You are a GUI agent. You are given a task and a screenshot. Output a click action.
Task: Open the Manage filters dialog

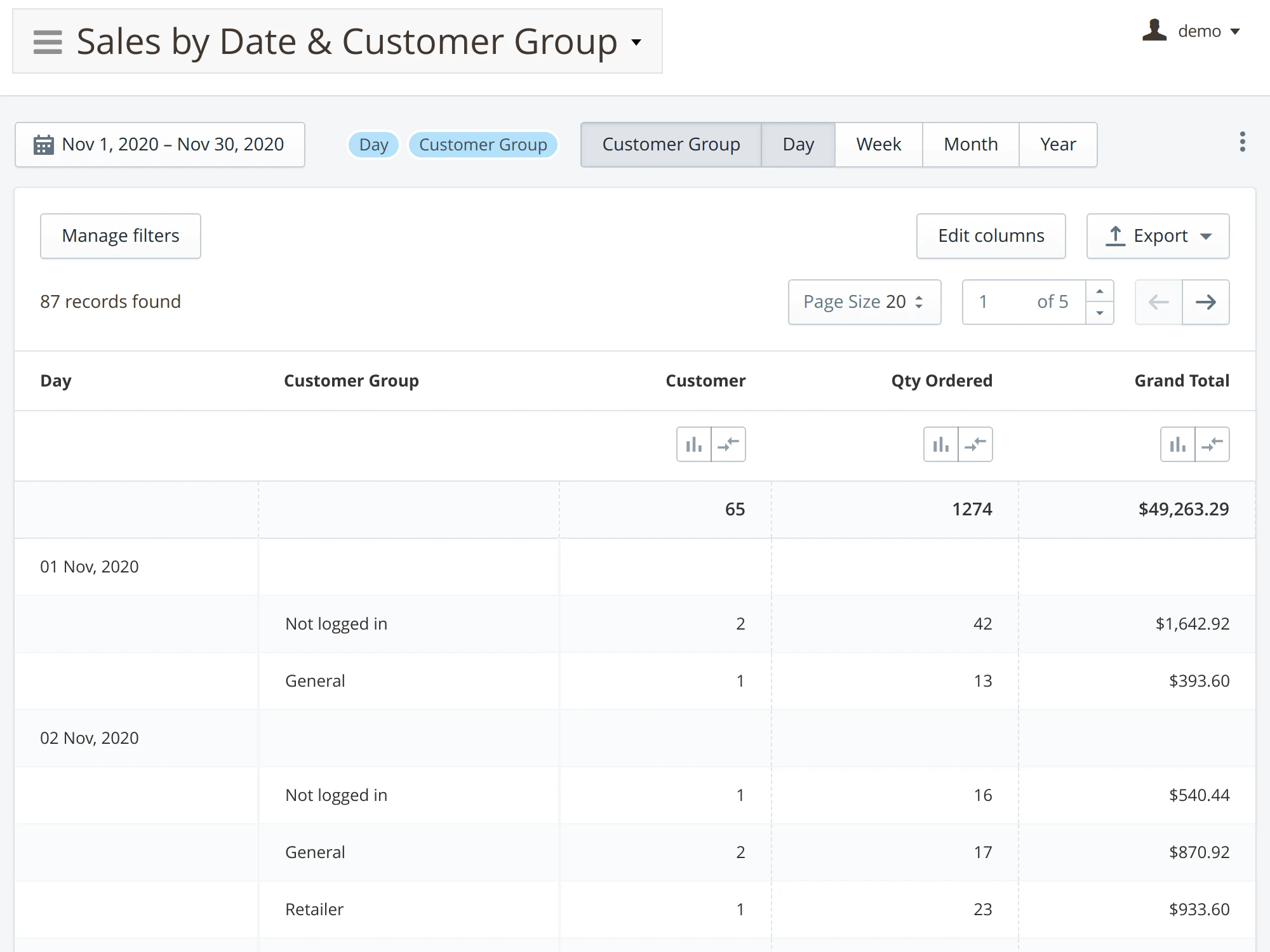coord(120,235)
